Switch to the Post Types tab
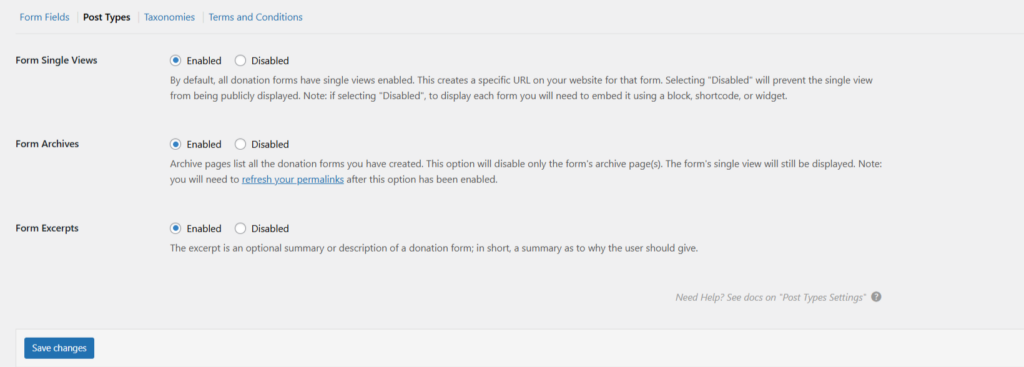The width and height of the screenshot is (1024, 367). (x=106, y=17)
